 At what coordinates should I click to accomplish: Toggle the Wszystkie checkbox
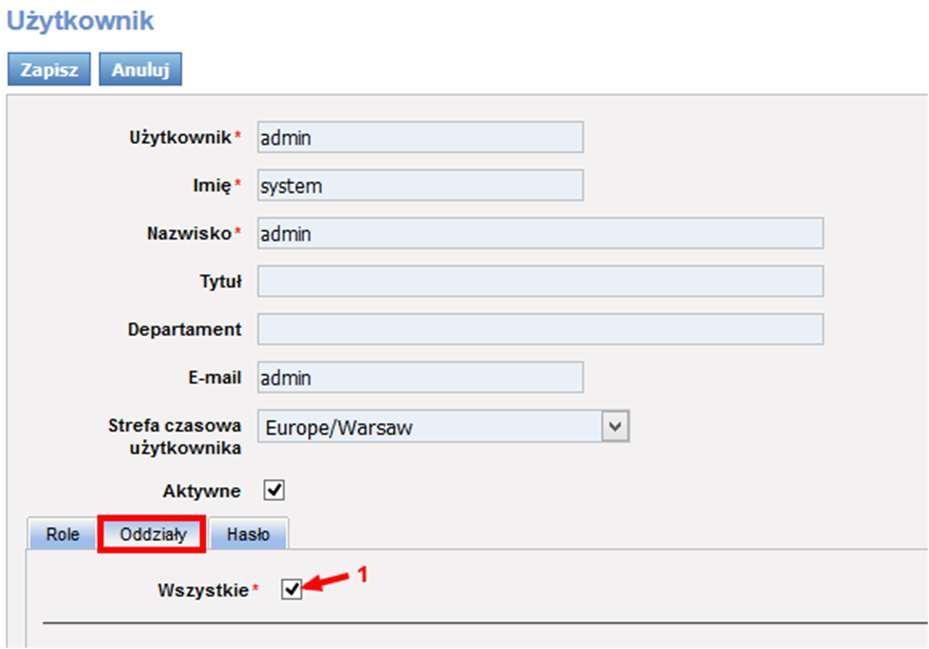coord(291,589)
